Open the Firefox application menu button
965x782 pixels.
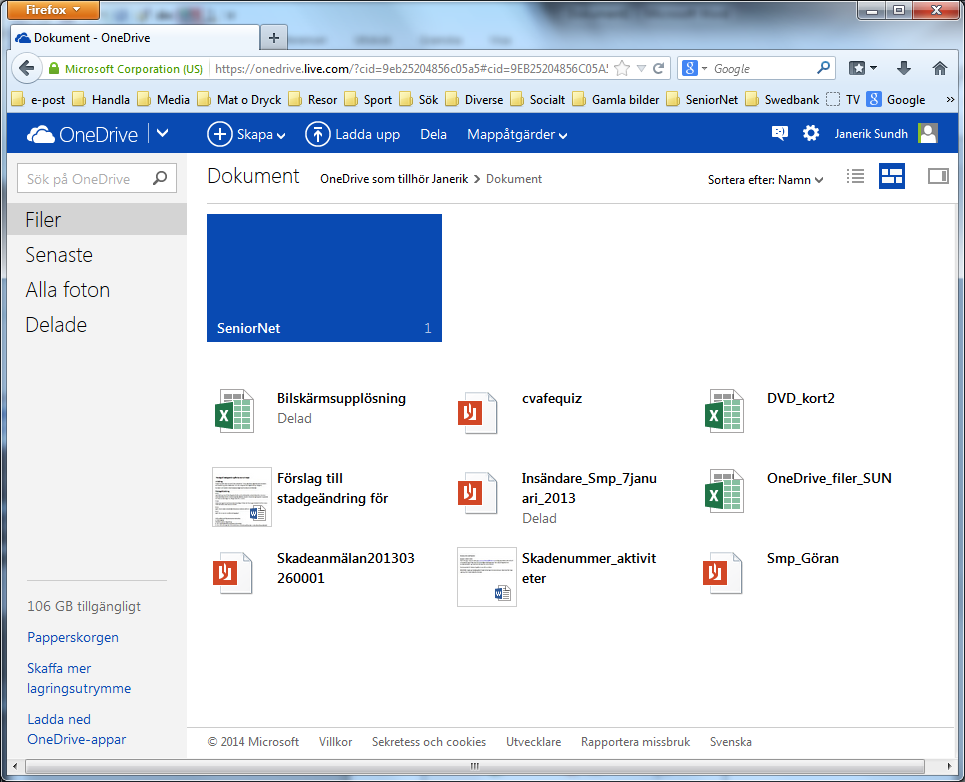coord(54,10)
